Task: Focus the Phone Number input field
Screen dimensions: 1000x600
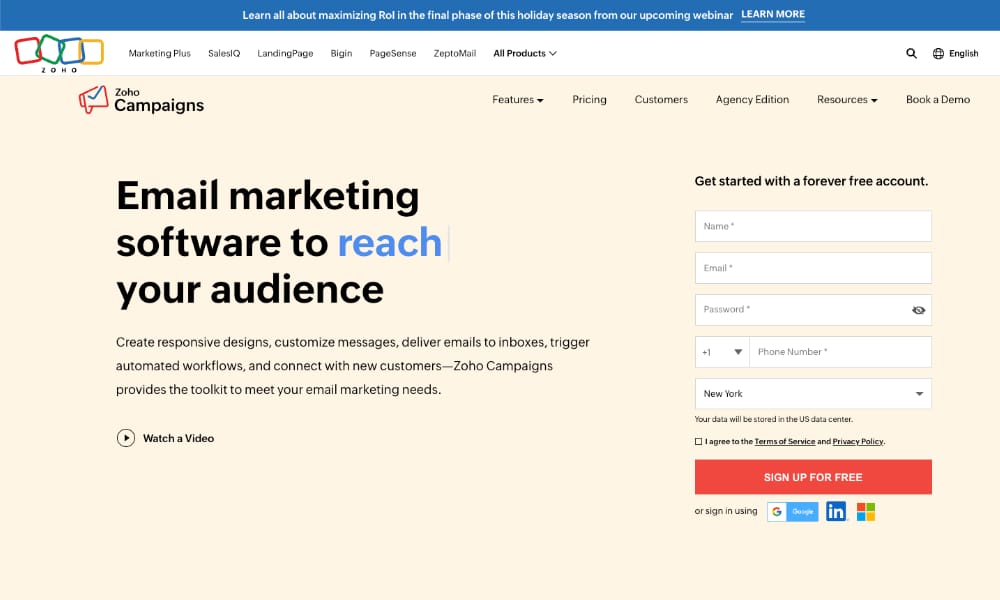Action: pos(841,352)
